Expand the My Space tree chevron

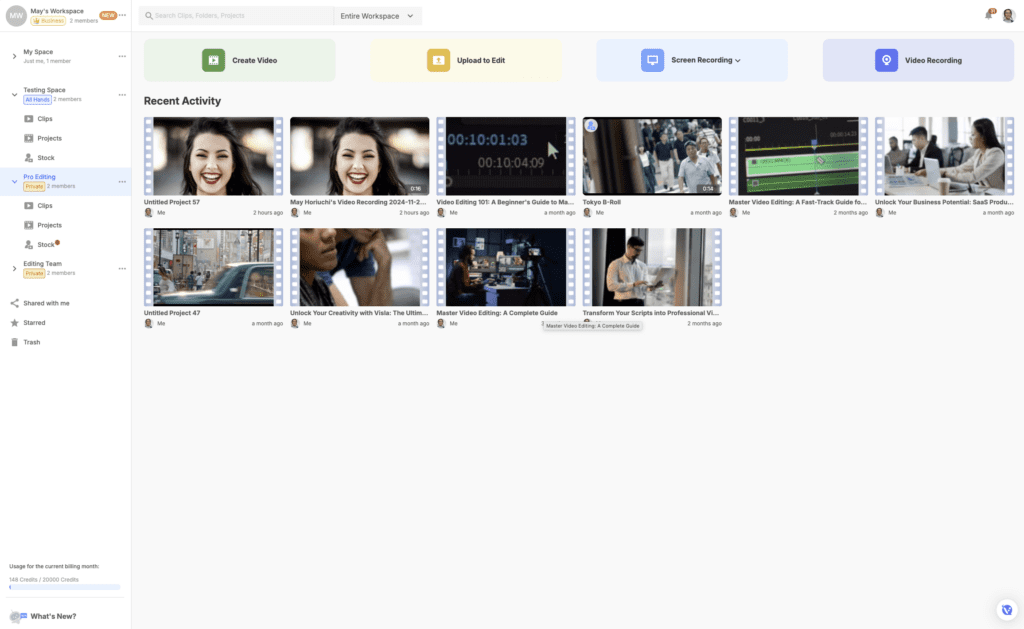coord(14,56)
